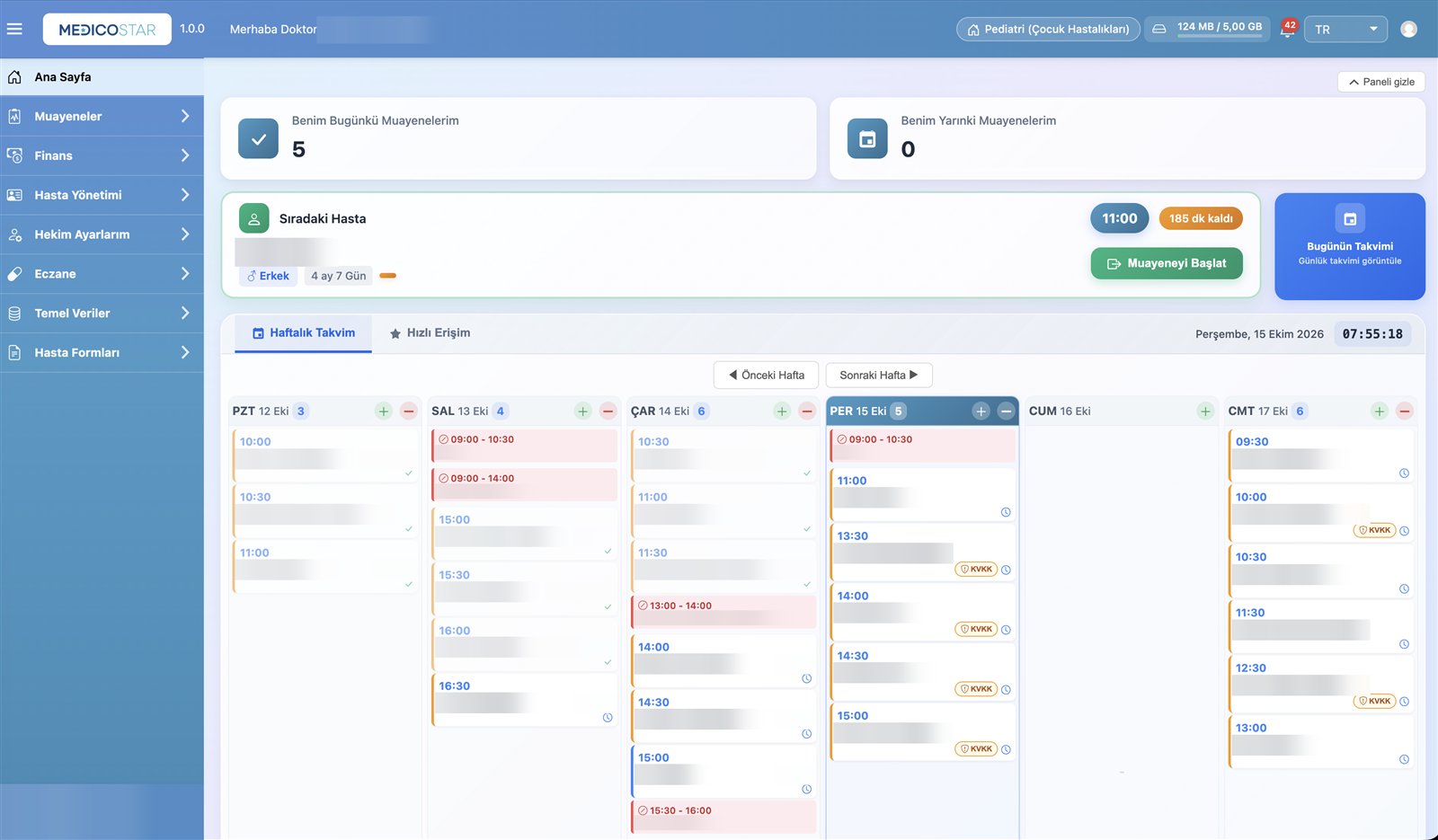Click minus icon on SAL 13 Eki
Screen dimensions: 1438x840
[608, 411]
